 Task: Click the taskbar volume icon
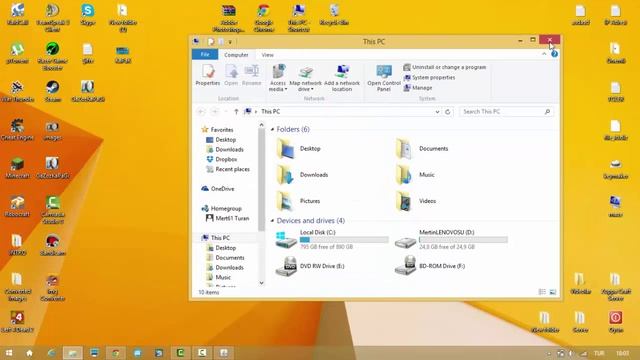pyautogui.click(x=571, y=353)
